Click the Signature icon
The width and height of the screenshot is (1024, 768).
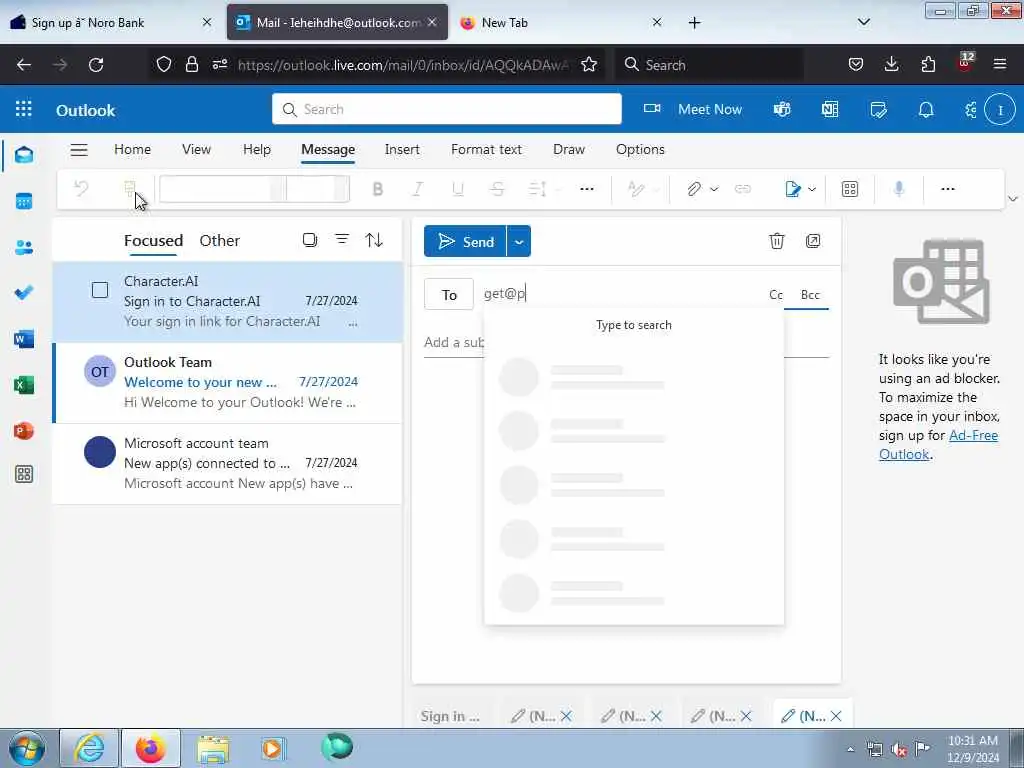coord(793,189)
